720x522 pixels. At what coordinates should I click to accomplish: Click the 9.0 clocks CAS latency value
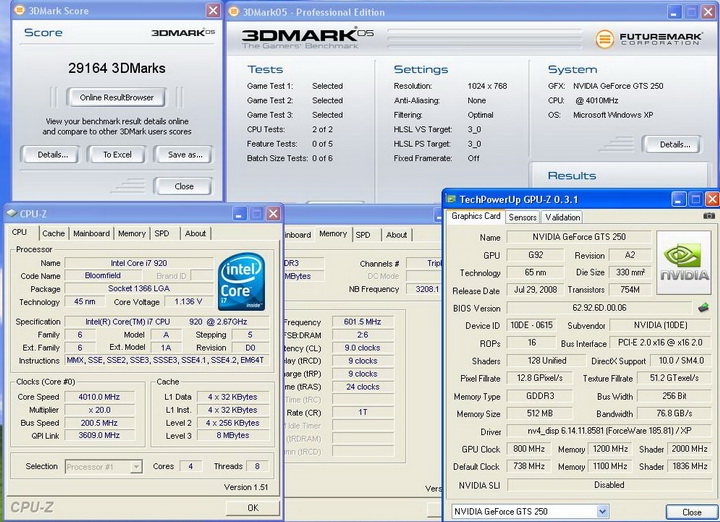click(x=362, y=348)
